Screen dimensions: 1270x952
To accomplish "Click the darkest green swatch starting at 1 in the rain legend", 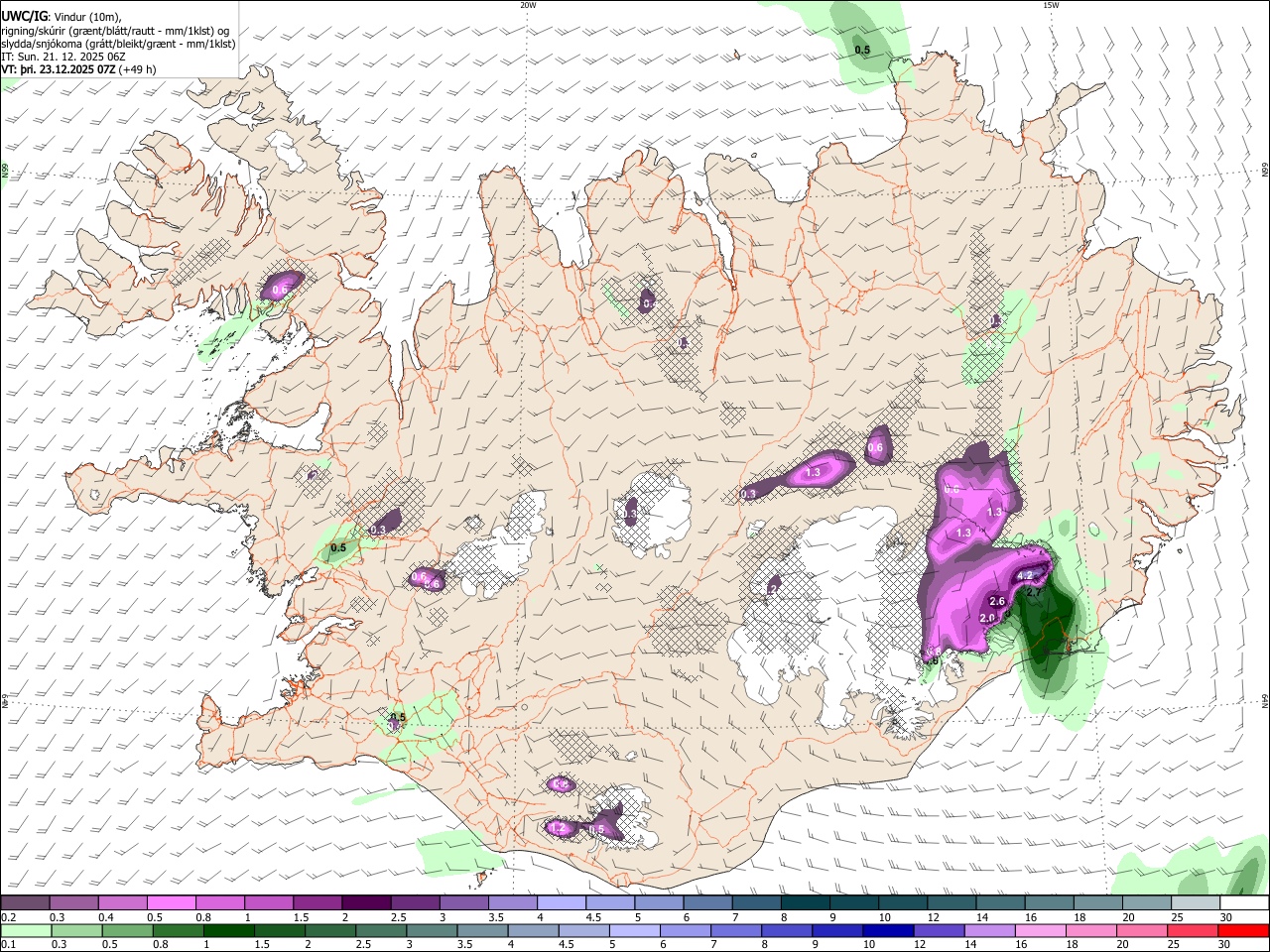I will click(229, 930).
